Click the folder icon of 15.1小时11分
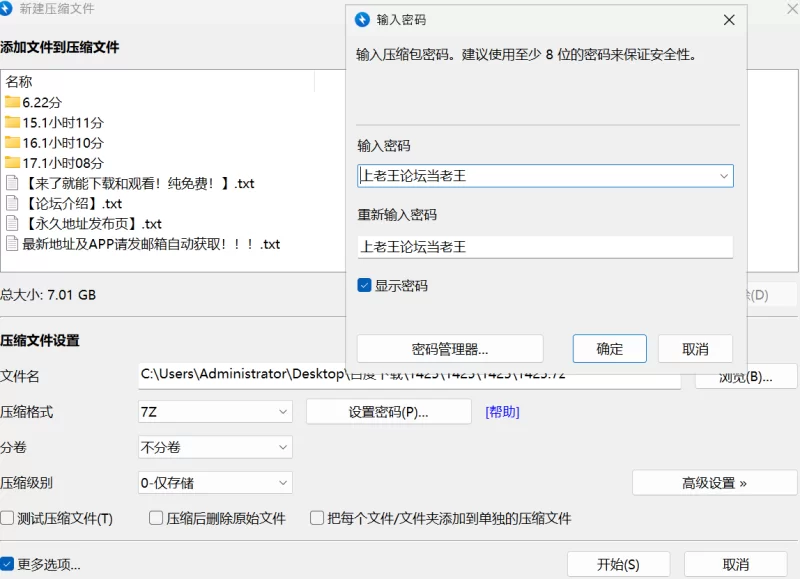The width and height of the screenshot is (800, 579). point(12,122)
